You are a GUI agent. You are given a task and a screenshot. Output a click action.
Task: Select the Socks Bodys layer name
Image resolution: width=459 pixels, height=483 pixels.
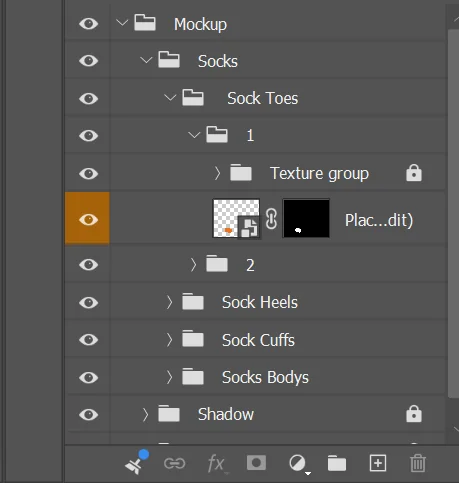[x=265, y=378]
